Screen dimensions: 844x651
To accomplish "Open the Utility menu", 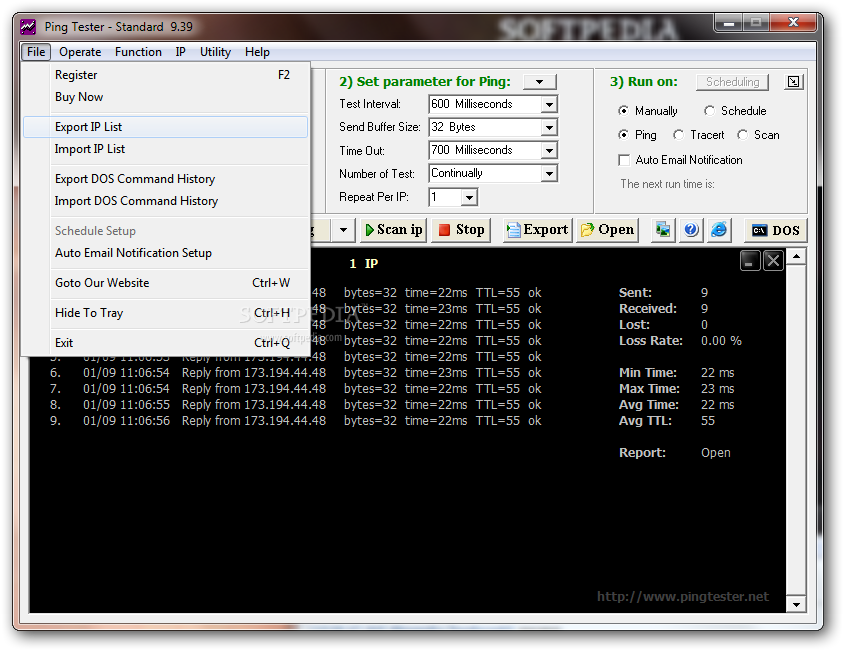I will (215, 52).
